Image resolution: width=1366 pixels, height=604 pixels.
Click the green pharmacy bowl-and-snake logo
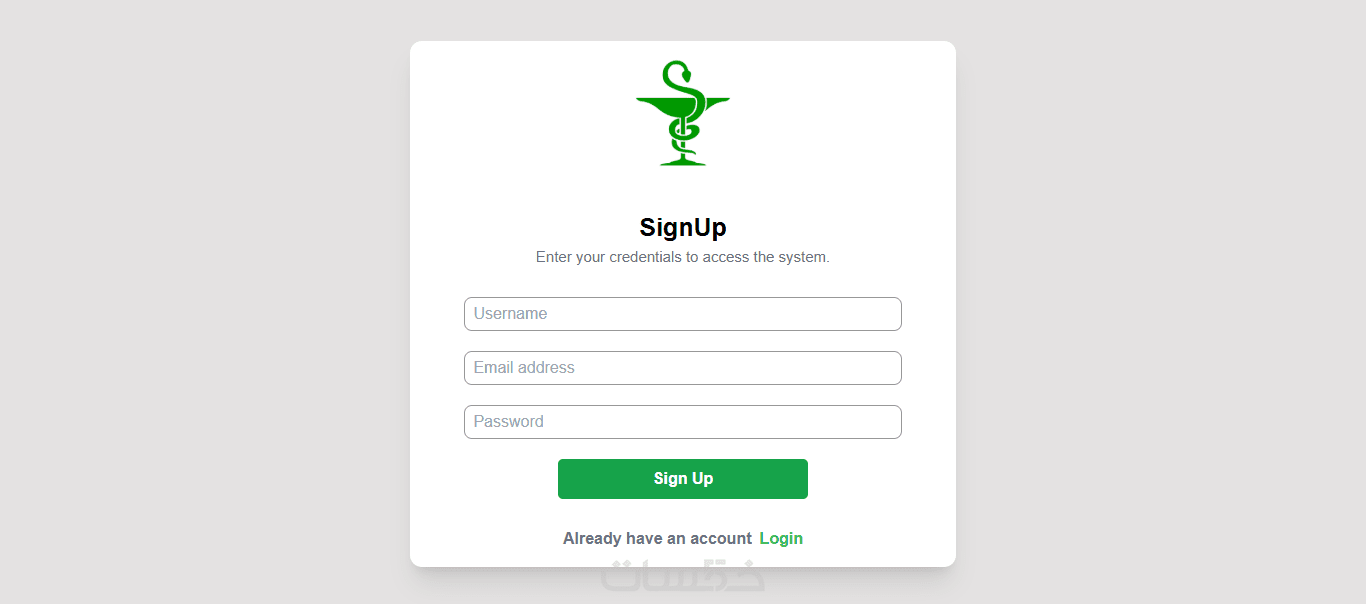(683, 113)
